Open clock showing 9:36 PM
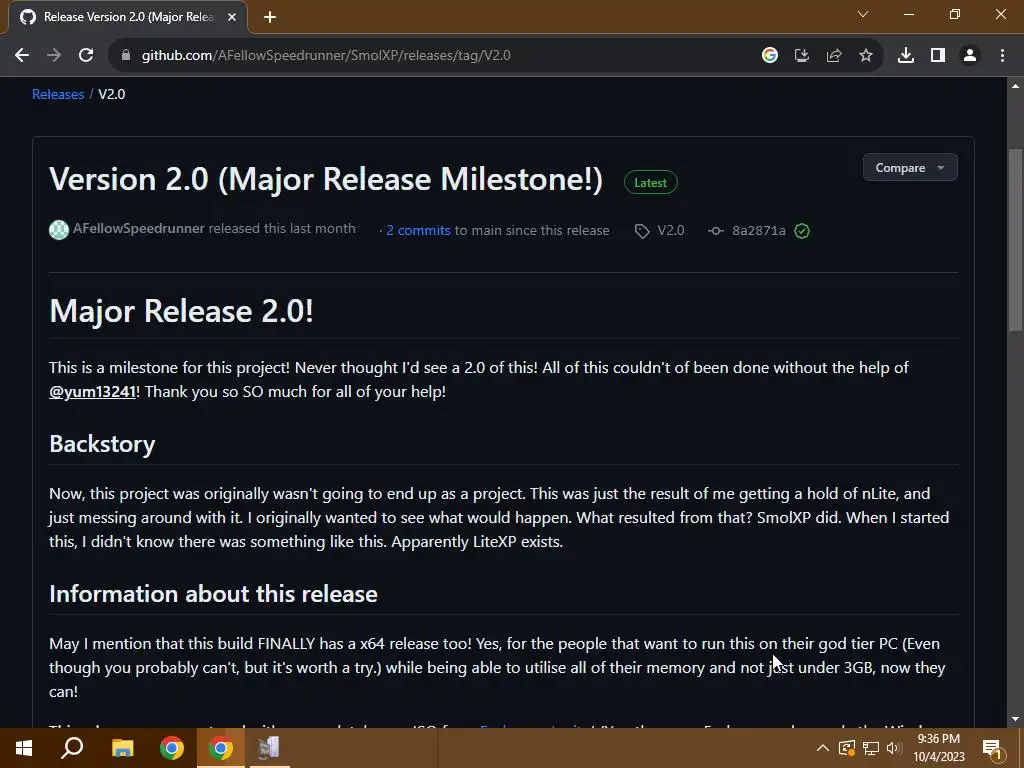The width and height of the screenshot is (1024, 768). pyautogui.click(x=939, y=748)
